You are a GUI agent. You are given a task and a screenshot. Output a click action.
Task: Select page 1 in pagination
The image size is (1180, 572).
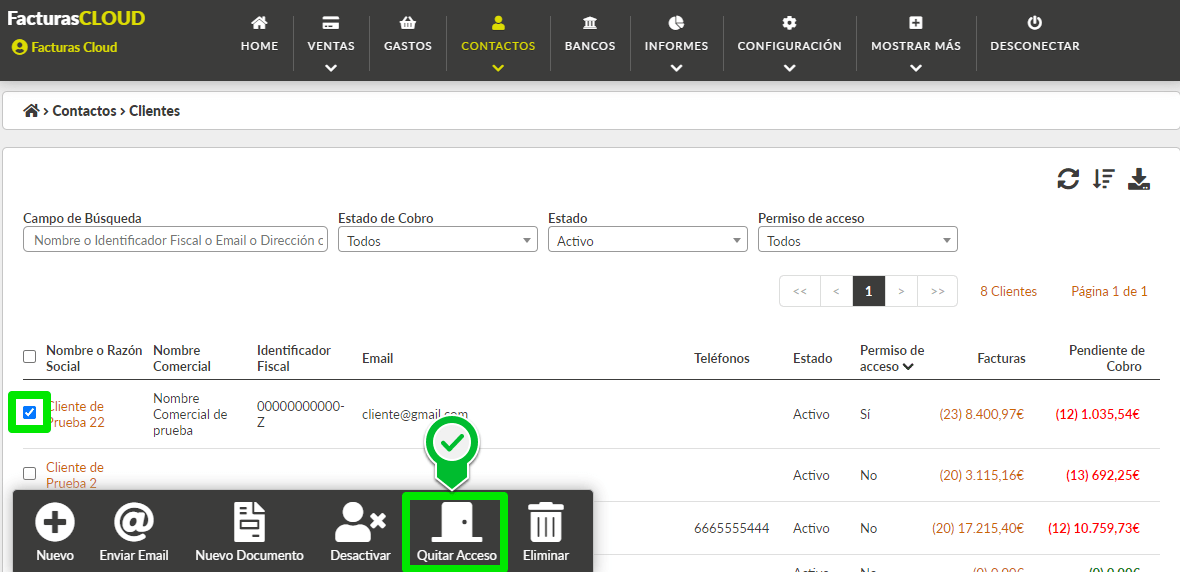click(868, 291)
